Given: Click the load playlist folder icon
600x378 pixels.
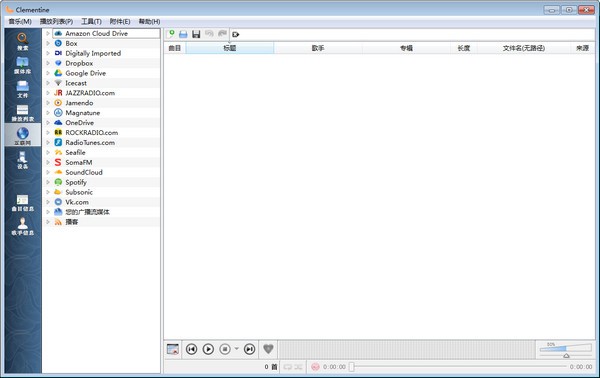Looking at the screenshot, I should click(183, 34).
